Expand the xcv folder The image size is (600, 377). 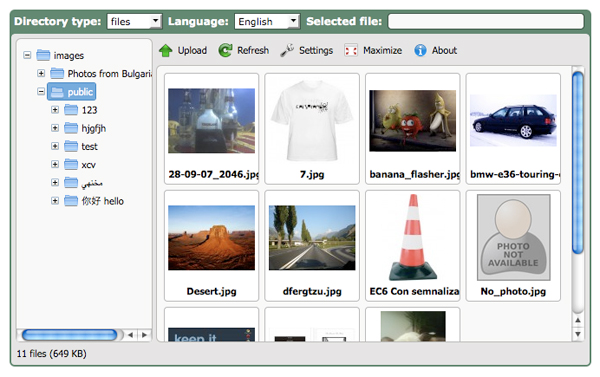click(x=55, y=165)
